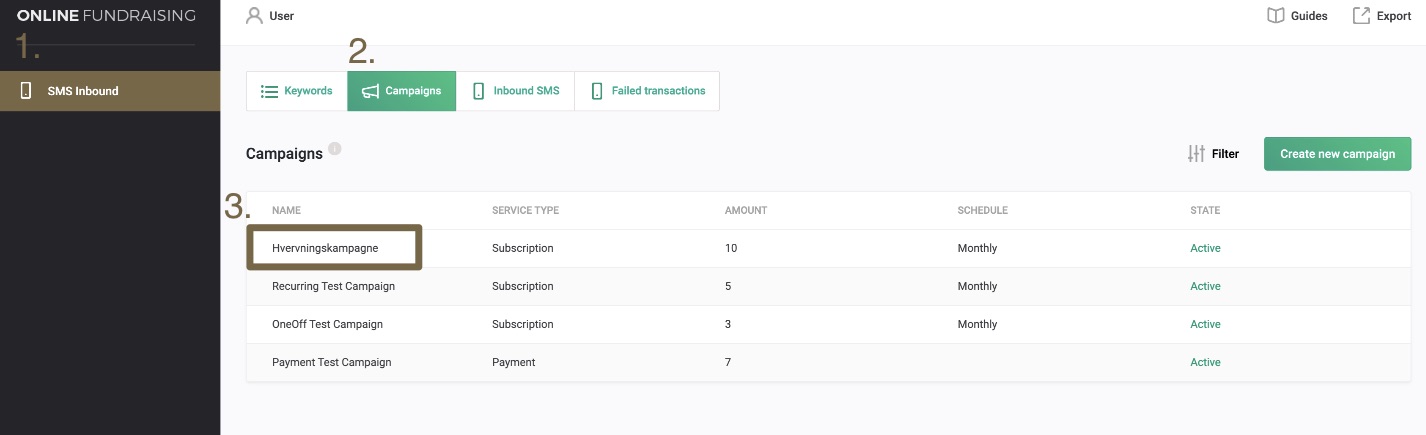Click amount 3 for OneOff Test Campaign
This screenshot has height=435, width=1426.
(728, 324)
